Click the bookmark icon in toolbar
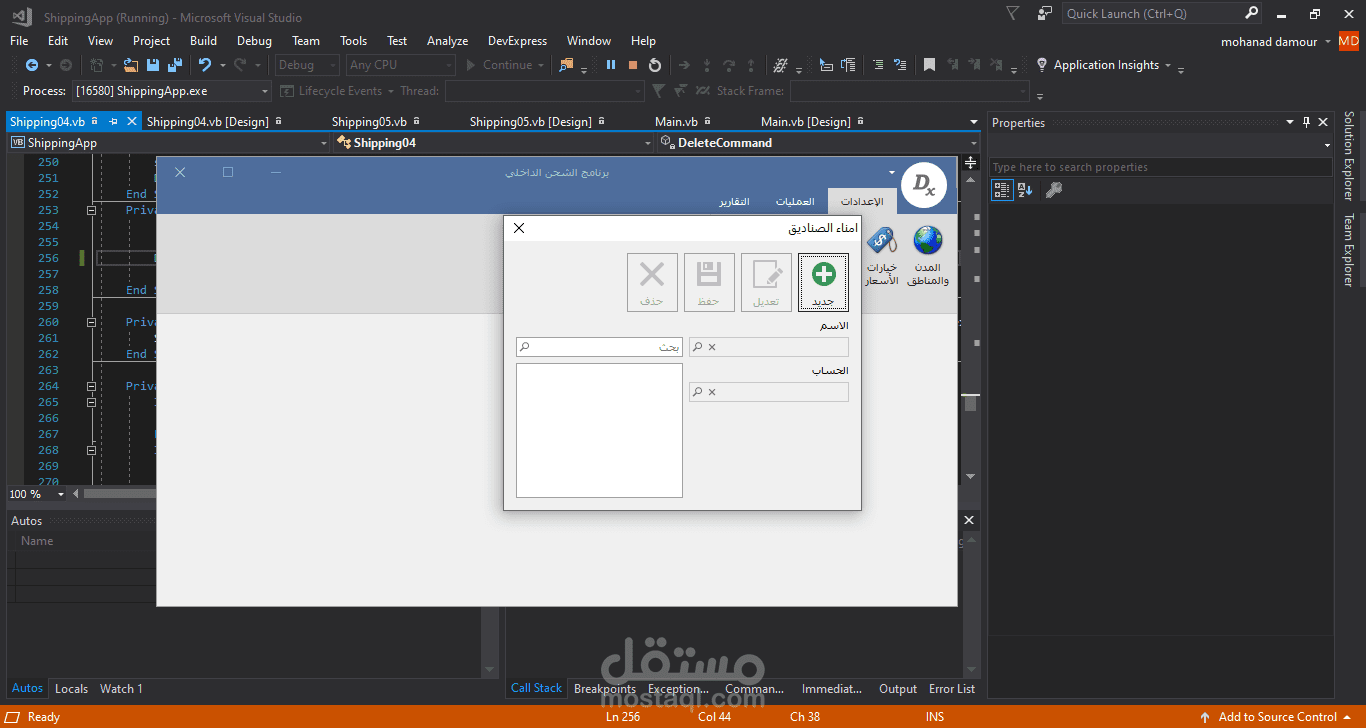Image resolution: width=1366 pixels, height=728 pixels. tap(929, 65)
